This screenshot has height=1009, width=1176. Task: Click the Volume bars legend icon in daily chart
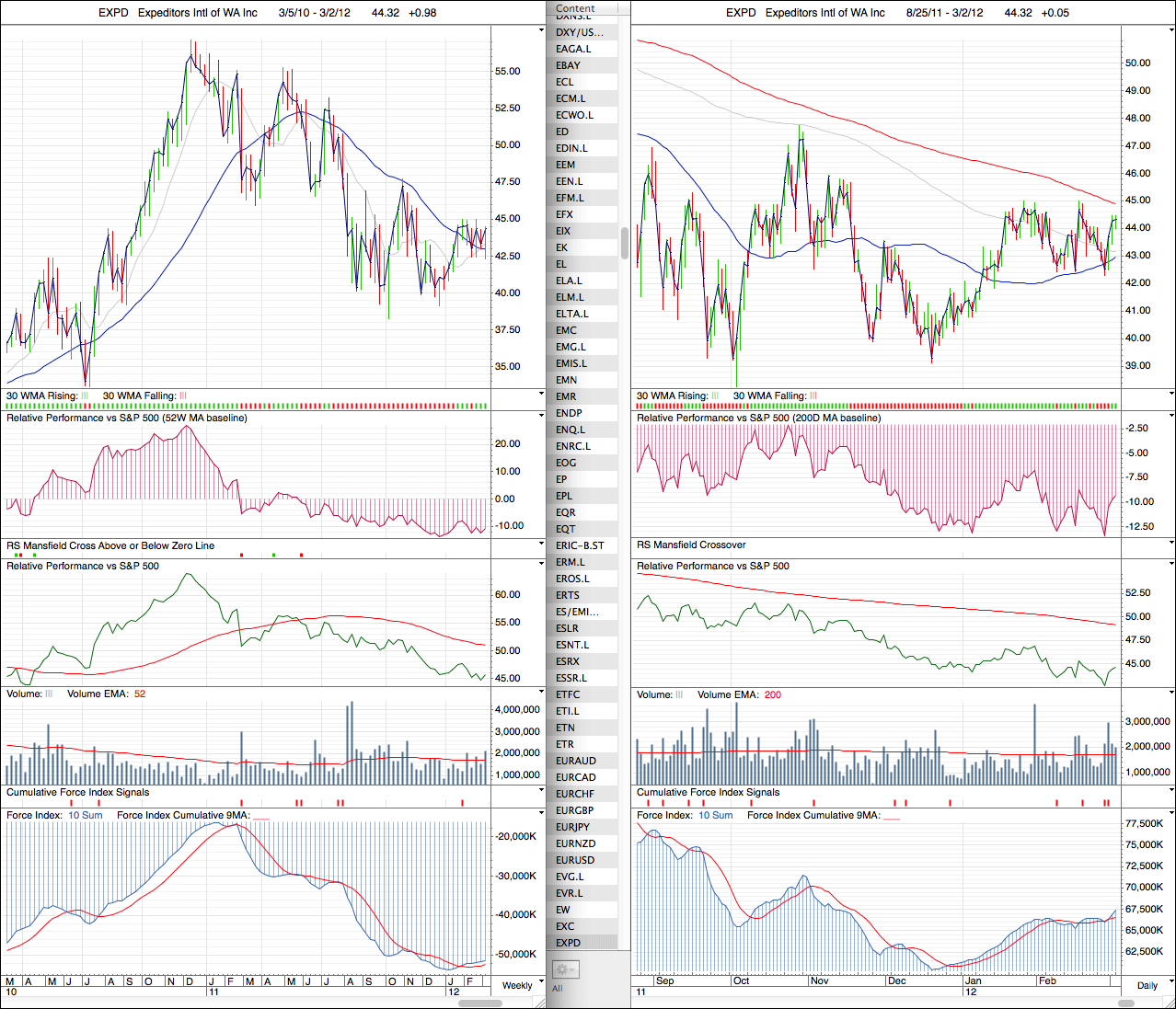(680, 695)
